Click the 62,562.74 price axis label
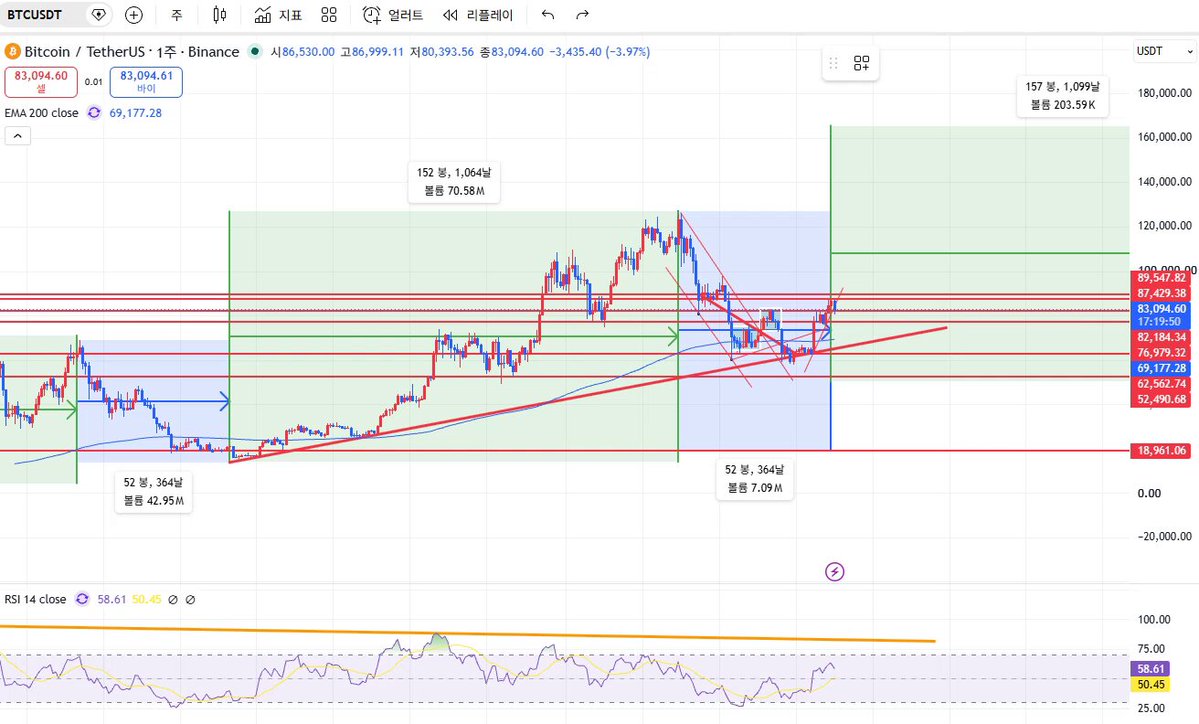The height and width of the screenshot is (724, 1199). (1161, 384)
